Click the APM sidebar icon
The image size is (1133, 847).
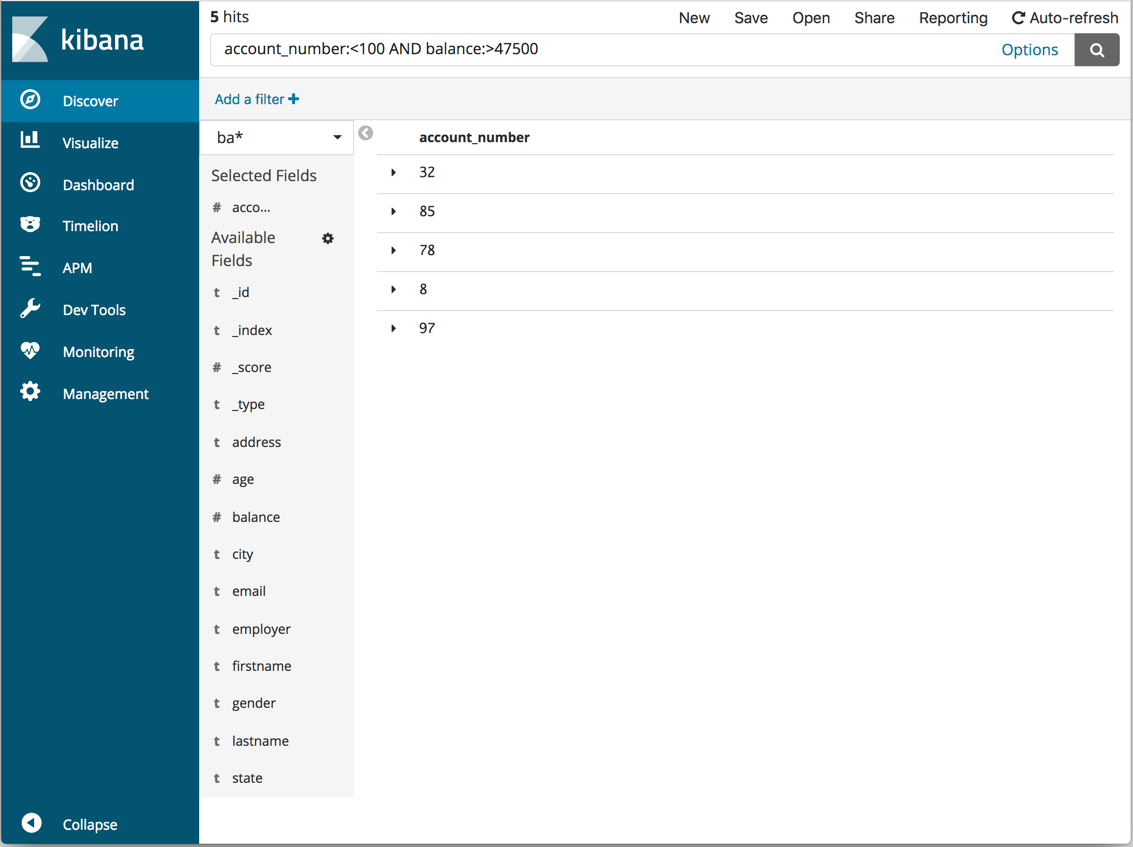[31, 267]
